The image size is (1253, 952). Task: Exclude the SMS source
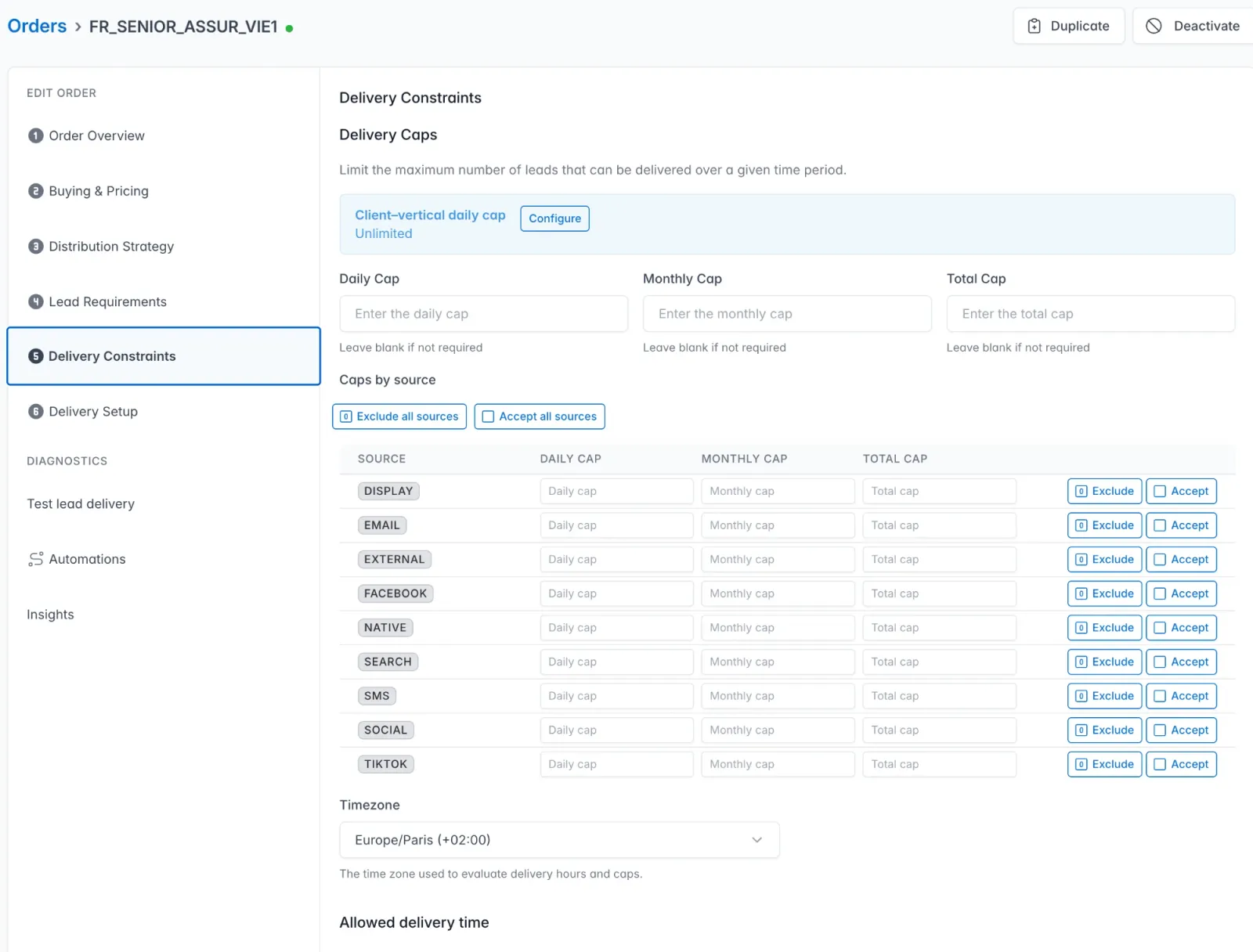click(x=1104, y=696)
